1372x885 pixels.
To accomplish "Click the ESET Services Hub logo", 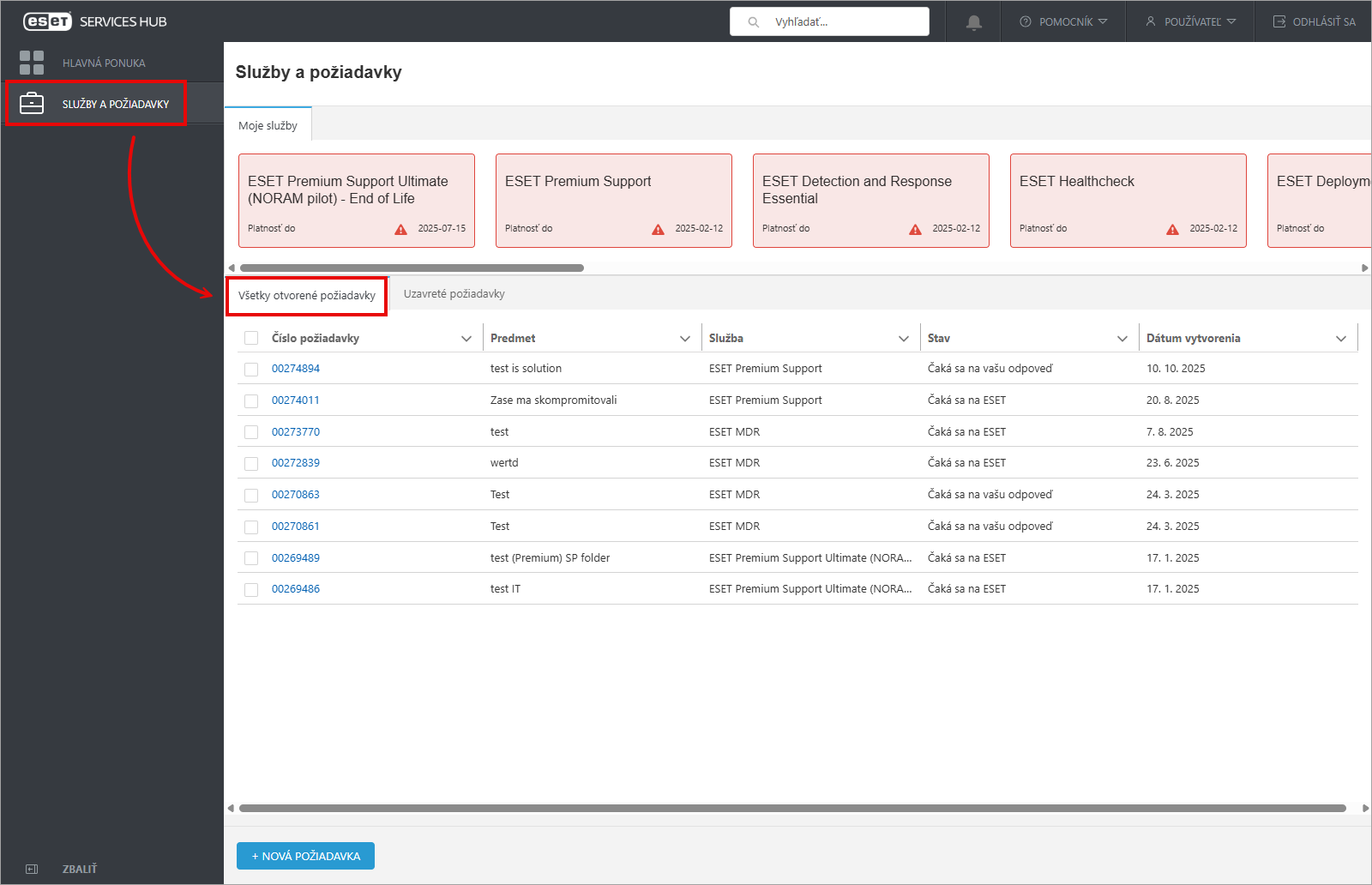I will coord(94,21).
